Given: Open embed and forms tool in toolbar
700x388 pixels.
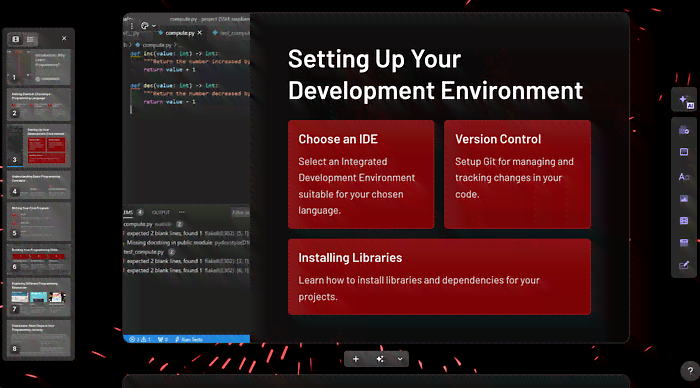Looking at the screenshot, I should (684, 243).
